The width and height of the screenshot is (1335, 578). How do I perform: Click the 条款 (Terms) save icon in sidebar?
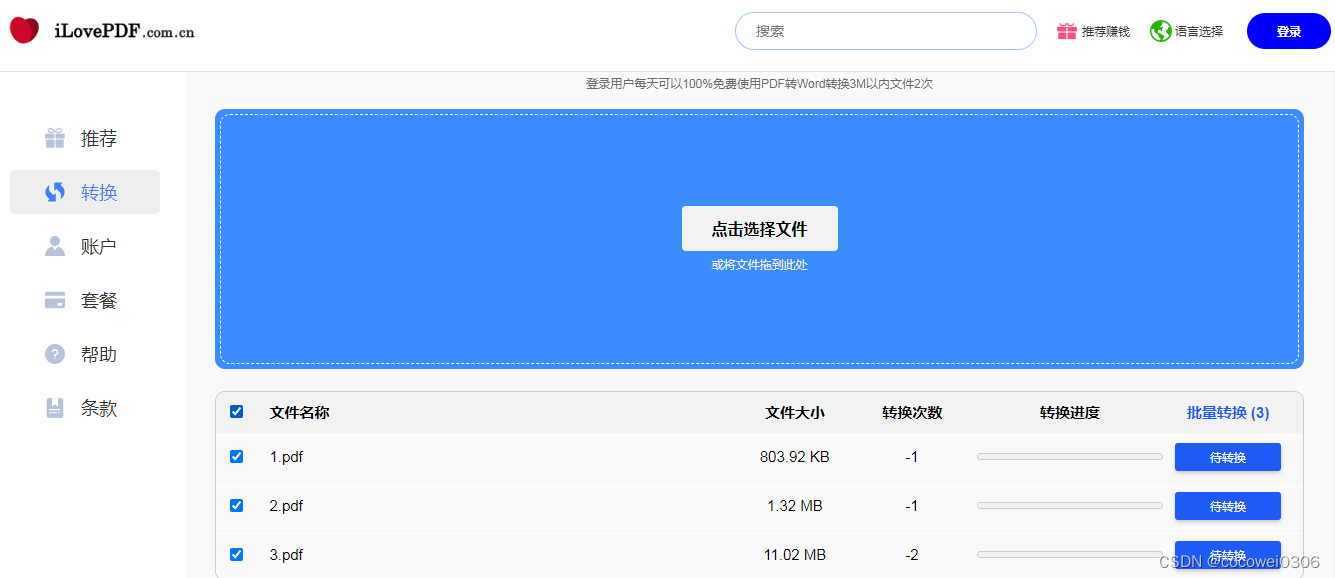coord(55,408)
